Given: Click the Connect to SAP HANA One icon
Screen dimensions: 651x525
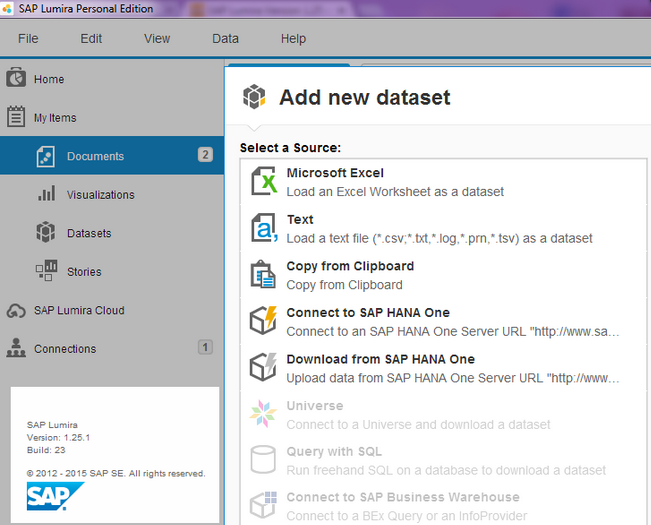Looking at the screenshot, I should click(263, 320).
